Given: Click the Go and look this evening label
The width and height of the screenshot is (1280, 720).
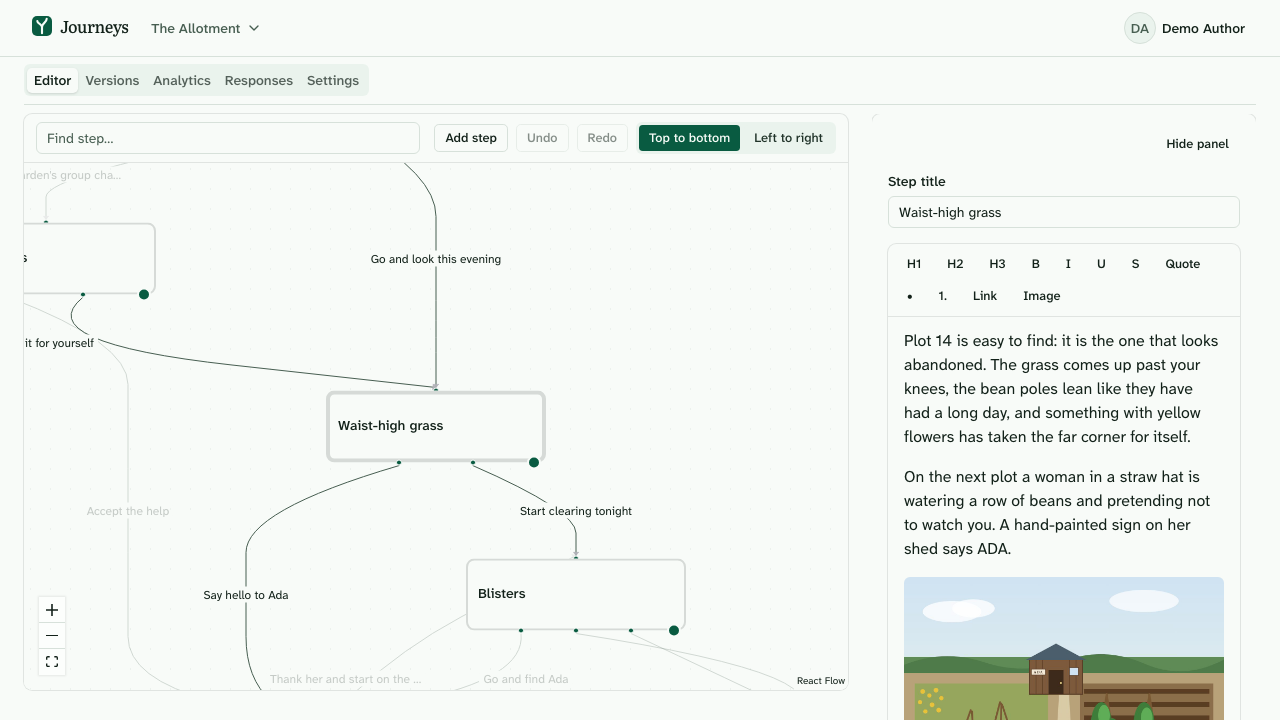Looking at the screenshot, I should [x=436, y=259].
